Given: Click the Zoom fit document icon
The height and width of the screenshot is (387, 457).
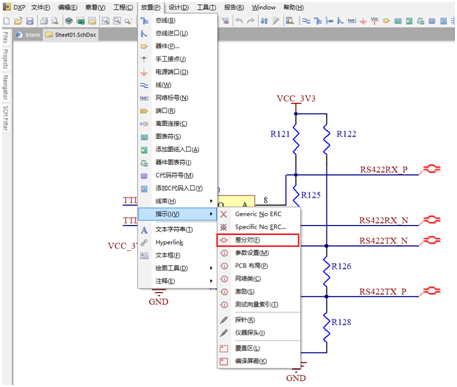Looking at the screenshot, I should click(x=106, y=21).
